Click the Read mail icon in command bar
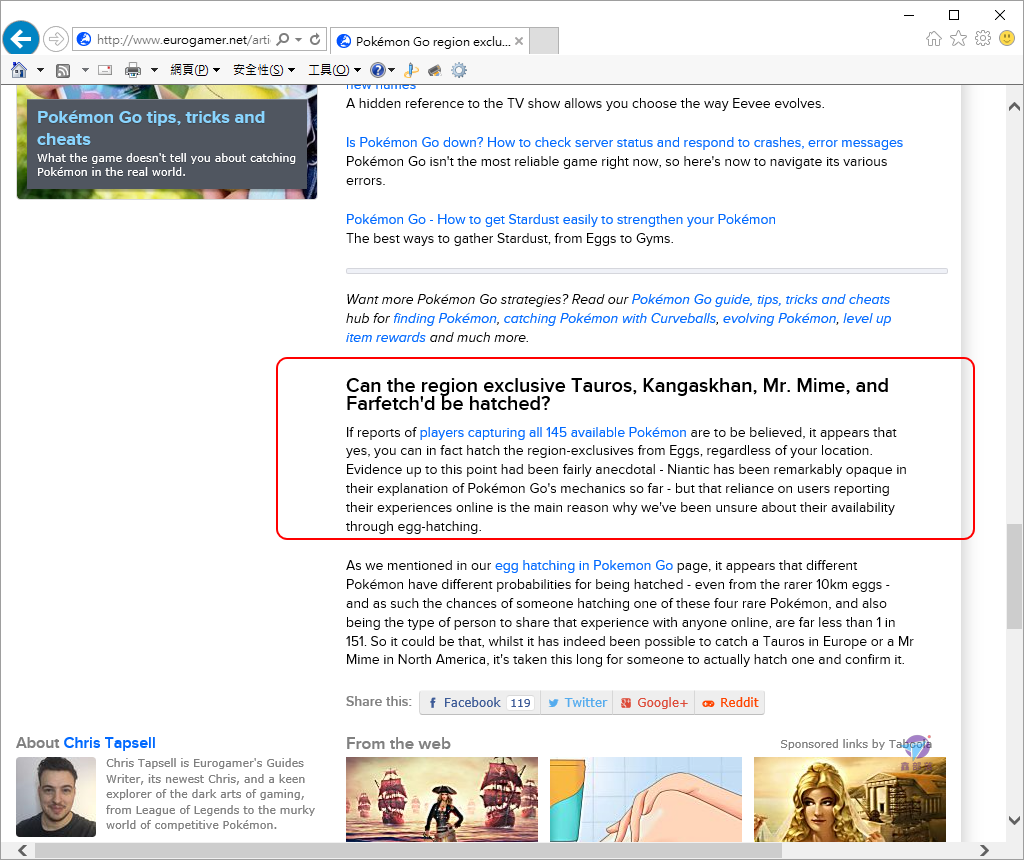Screen dimensions: 1024x860 105,70
